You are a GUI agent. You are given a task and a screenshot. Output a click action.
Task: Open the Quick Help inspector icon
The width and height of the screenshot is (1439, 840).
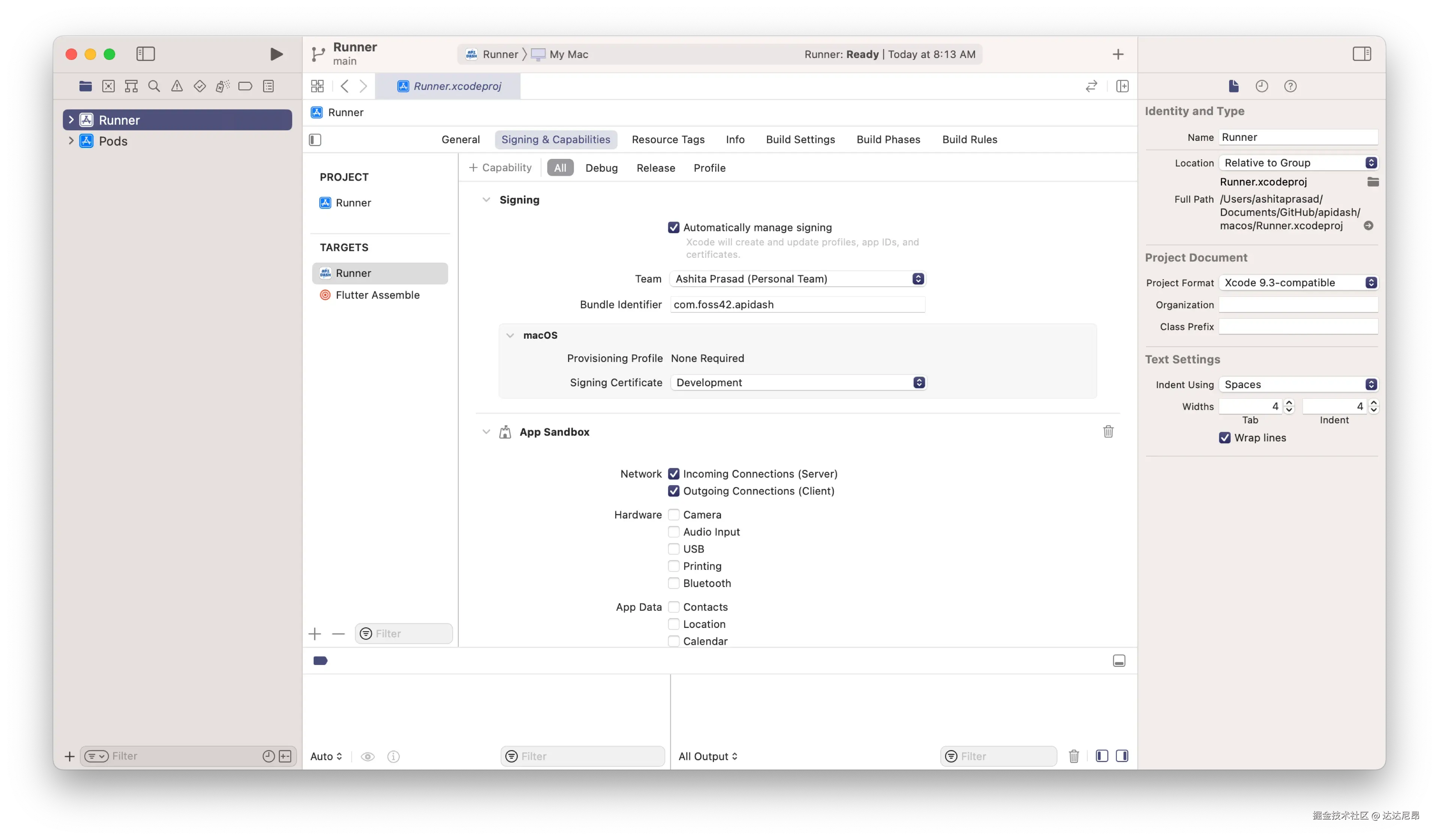1290,86
